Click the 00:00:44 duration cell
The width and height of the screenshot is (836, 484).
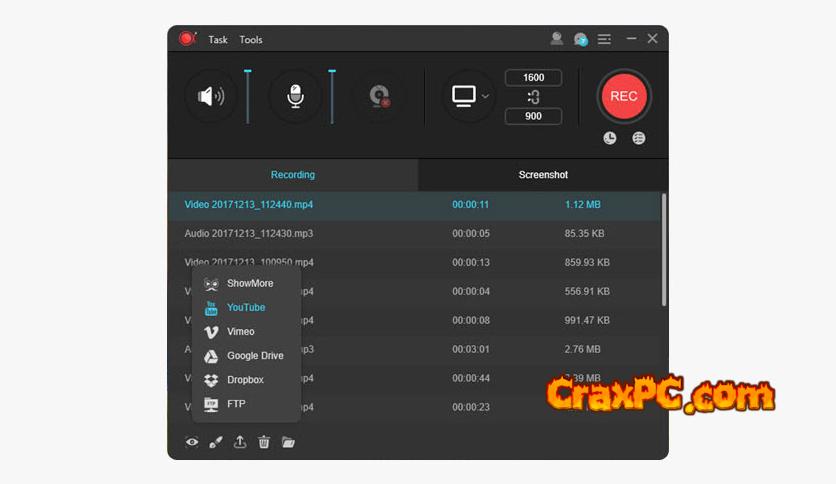pos(470,378)
